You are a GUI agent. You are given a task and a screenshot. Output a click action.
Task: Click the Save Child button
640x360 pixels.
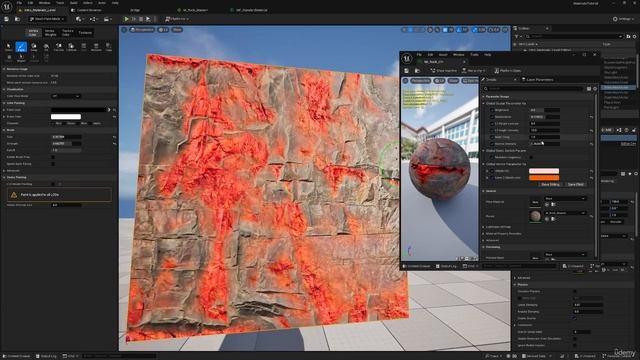click(x=575, y=184)
